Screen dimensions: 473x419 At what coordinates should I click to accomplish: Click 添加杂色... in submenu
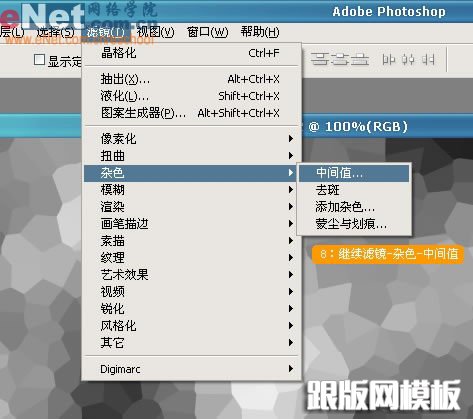[354, 207]
